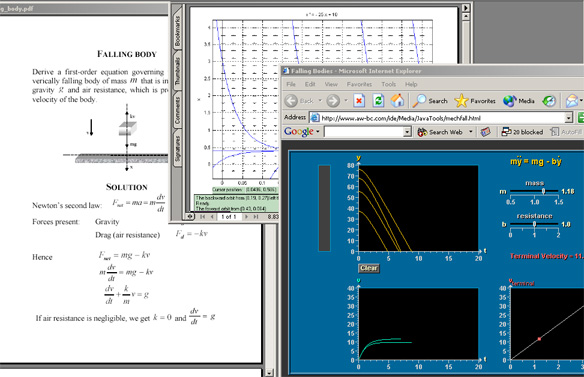
Task: Open the Favorites star in IE toolbar
Action: click(x=475, y=101)
